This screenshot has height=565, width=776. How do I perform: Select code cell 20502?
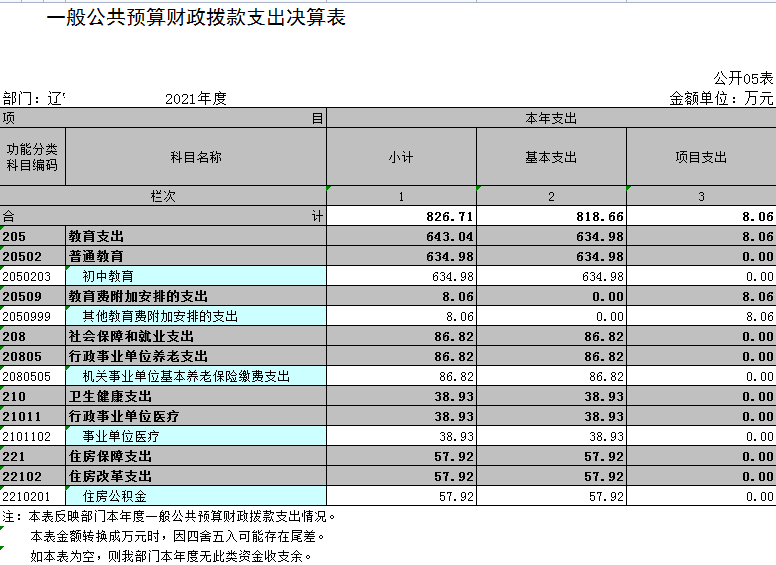tap(33, 256)
